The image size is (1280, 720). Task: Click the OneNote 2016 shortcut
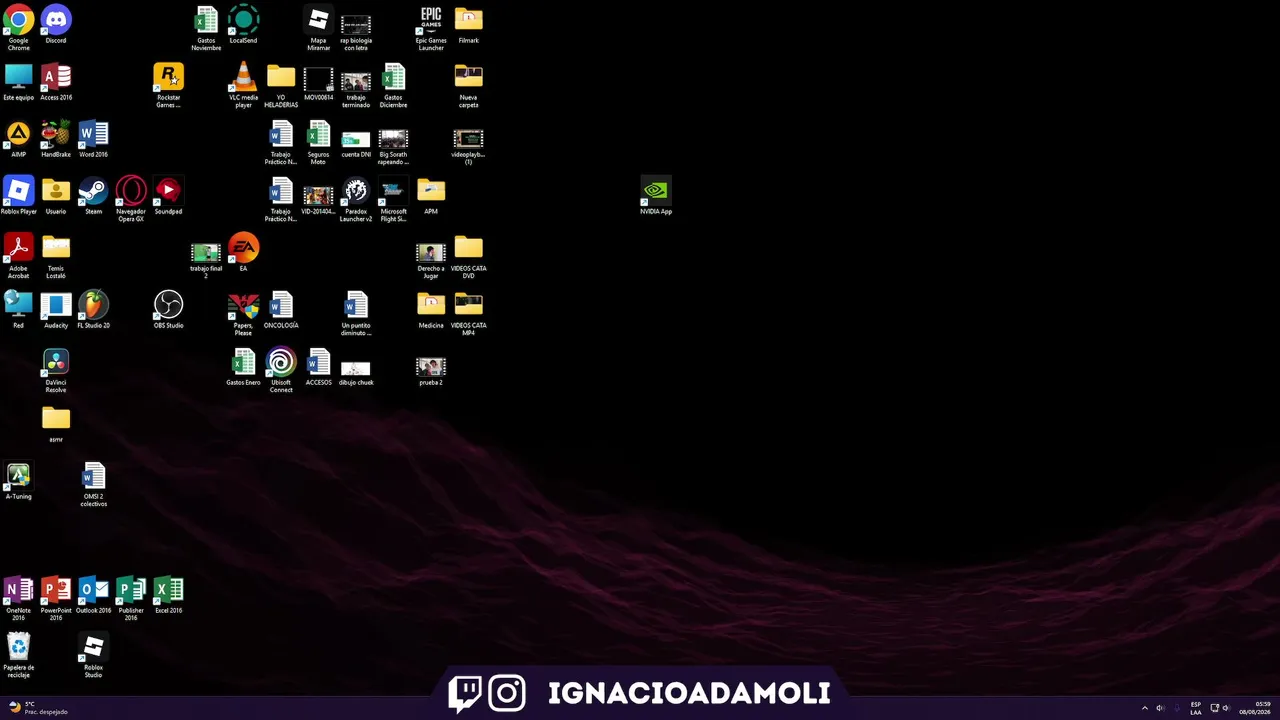click(x=18, y=590)
